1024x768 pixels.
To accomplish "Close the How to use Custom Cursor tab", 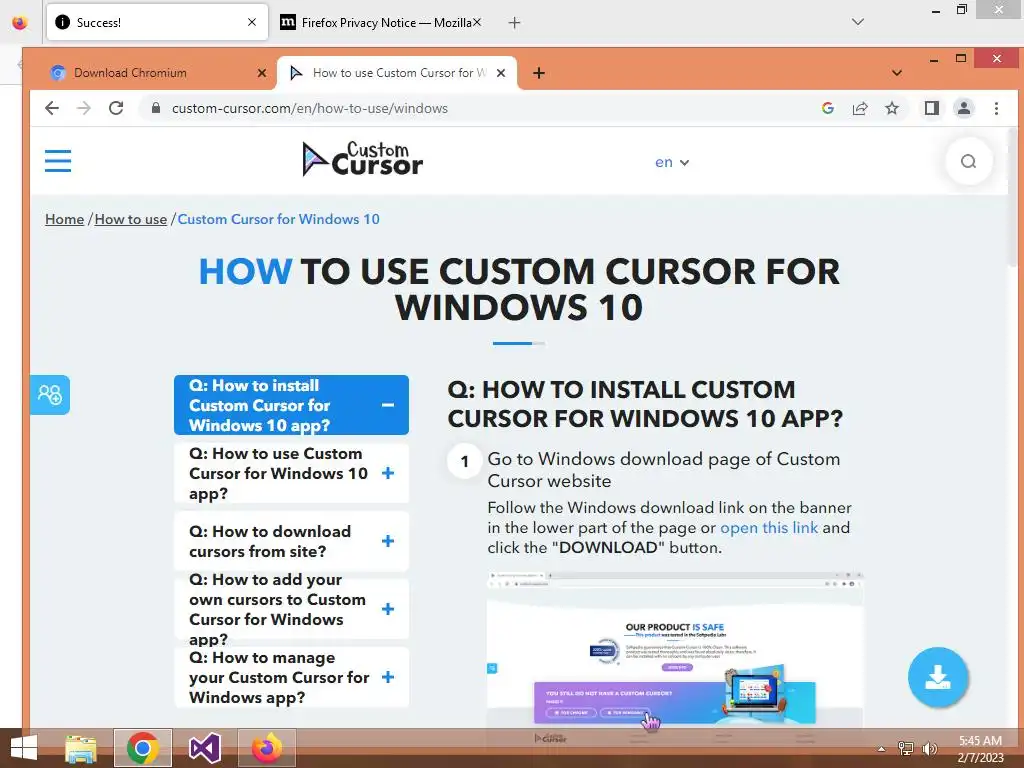I will tap(501, 73).
